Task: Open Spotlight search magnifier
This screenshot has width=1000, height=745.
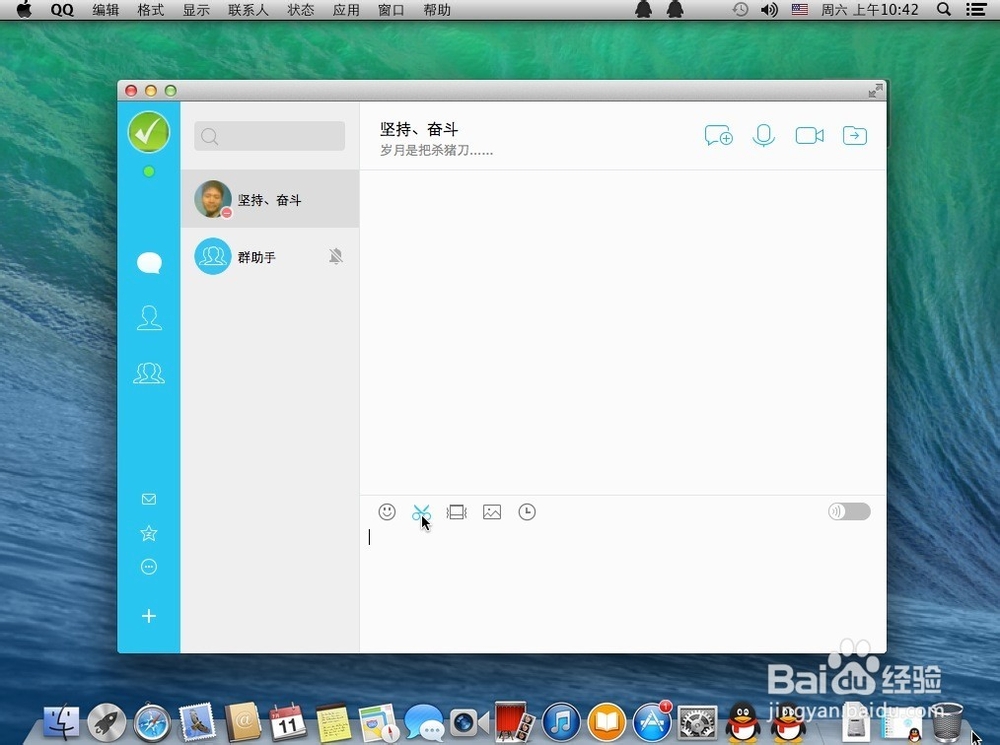Action: [944, 10]
